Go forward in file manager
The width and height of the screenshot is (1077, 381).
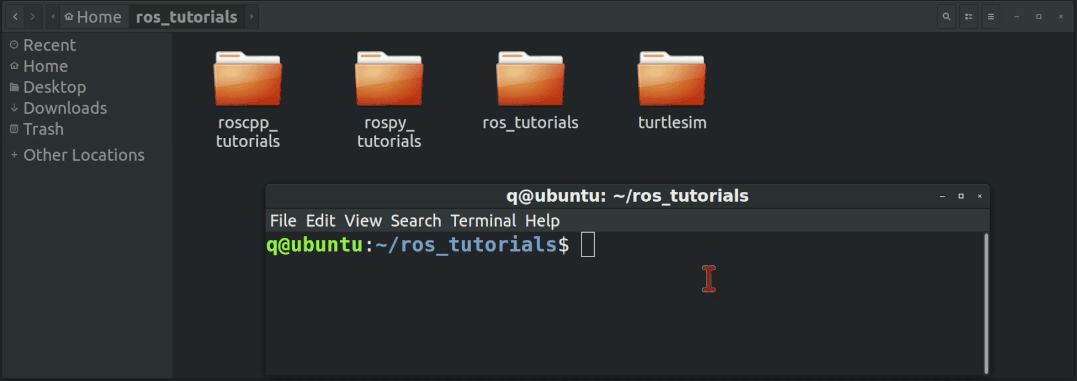pyautogui.click(x=32, y=16)
